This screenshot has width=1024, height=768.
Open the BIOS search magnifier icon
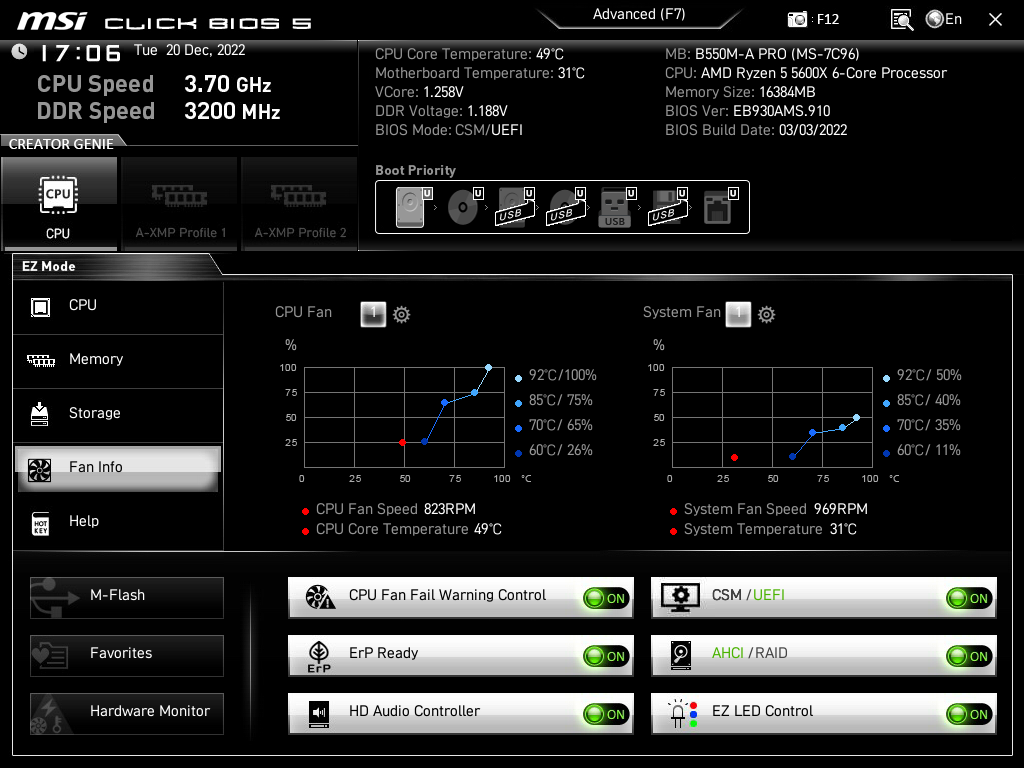coord(902,20)
